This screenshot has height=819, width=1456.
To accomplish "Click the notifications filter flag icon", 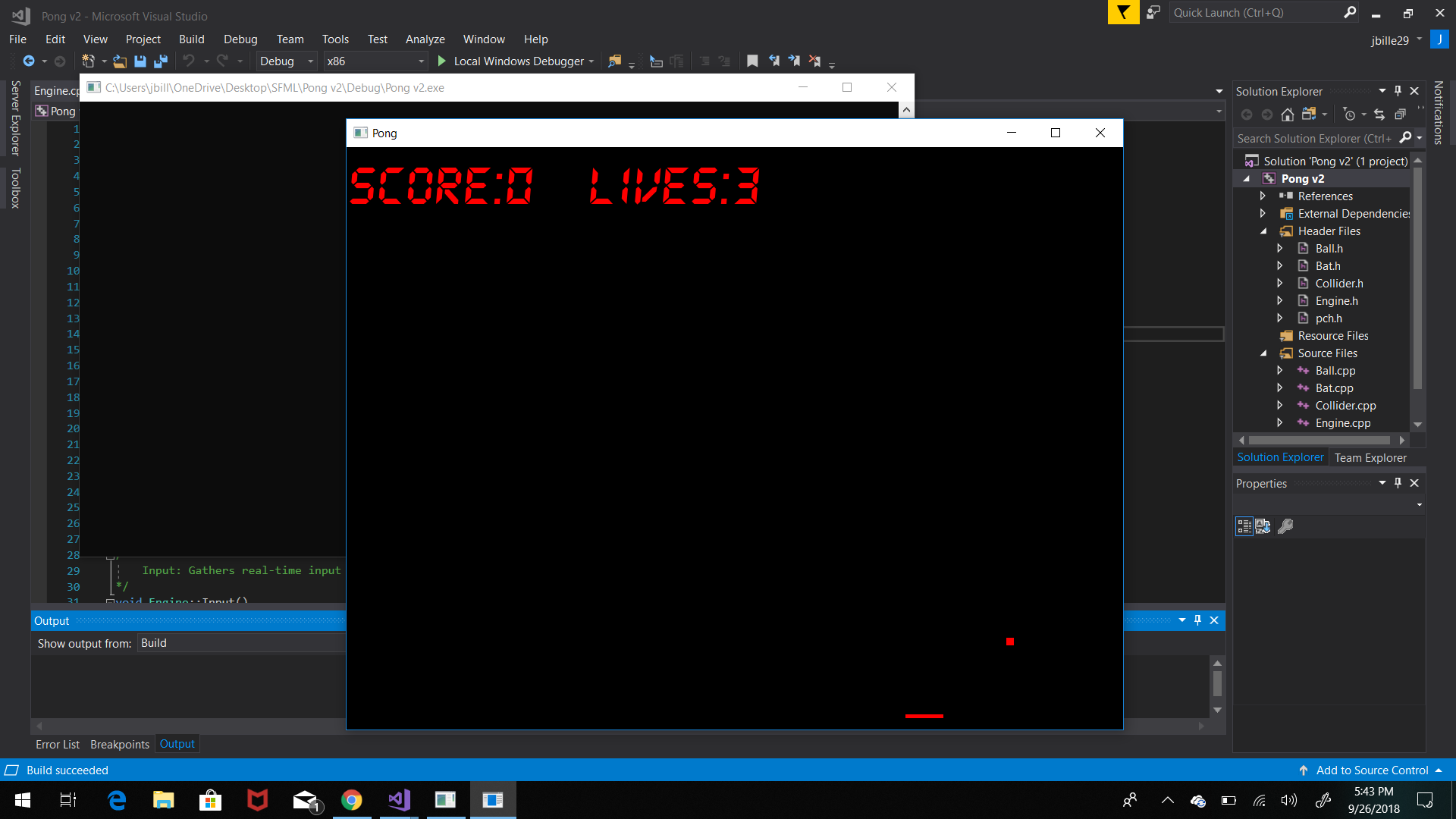I will [1123, 13].
